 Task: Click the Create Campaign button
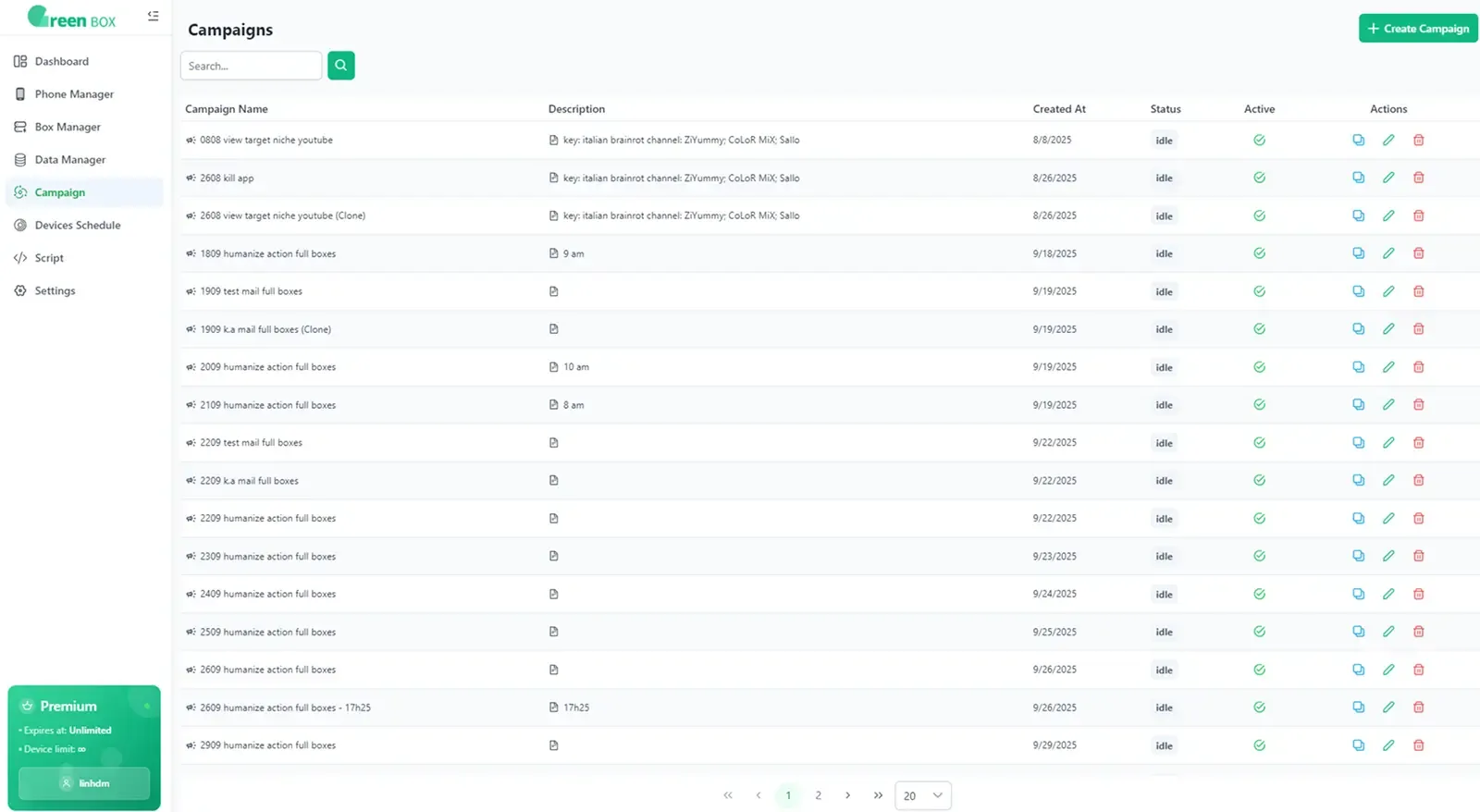coord(1418,29)
